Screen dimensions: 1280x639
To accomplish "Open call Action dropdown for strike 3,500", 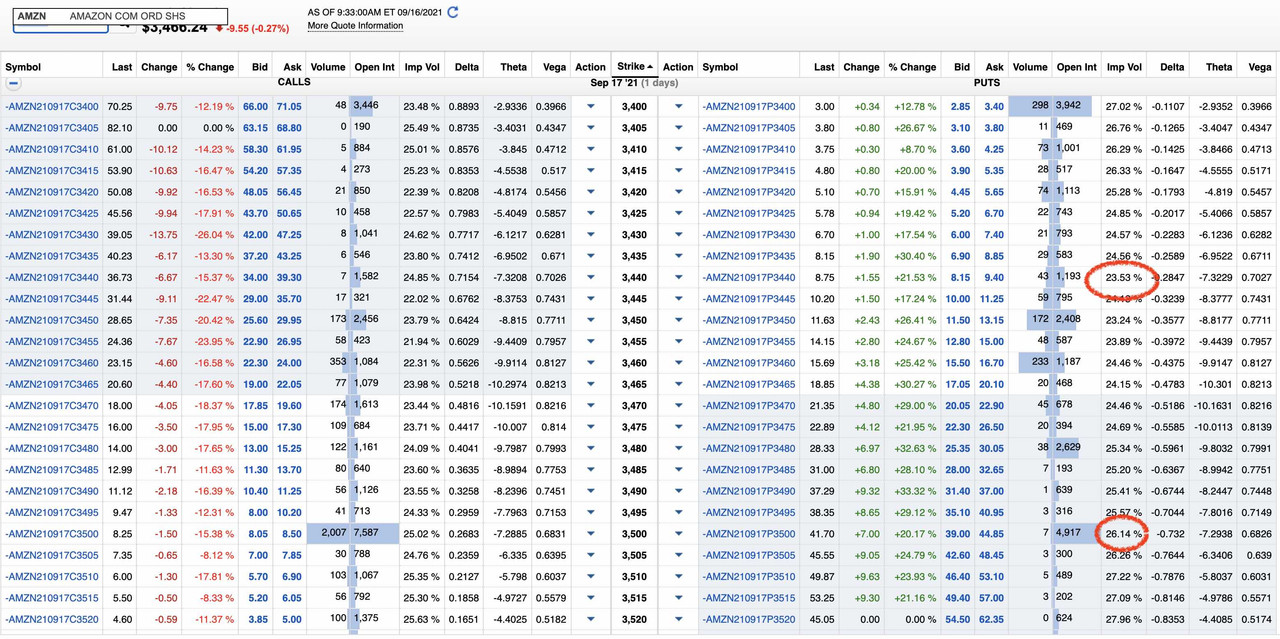I will click(590, 534).
